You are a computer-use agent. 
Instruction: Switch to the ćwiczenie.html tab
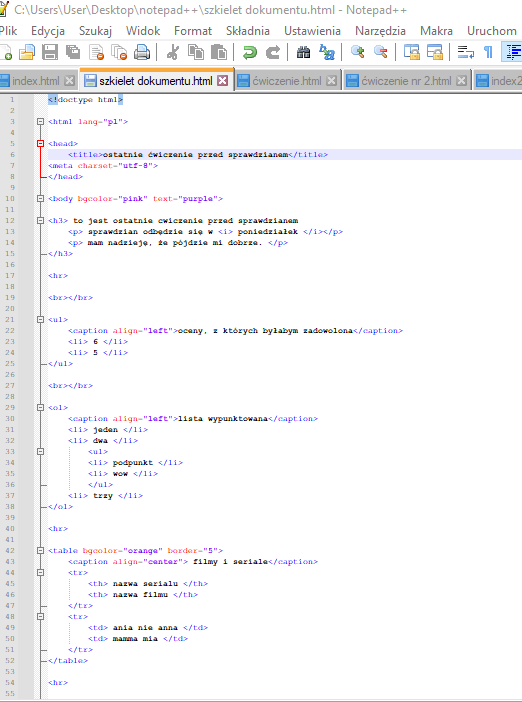(x=287, y=81)
